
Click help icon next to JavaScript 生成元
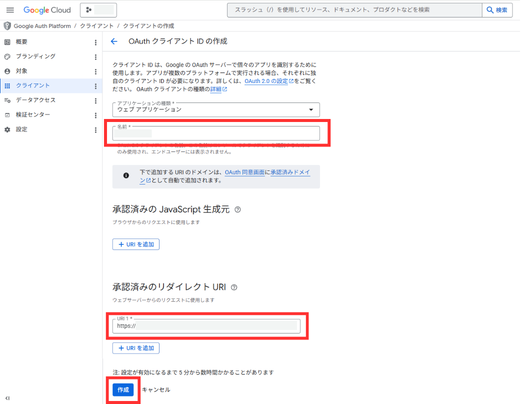click(x=238, y=210)
